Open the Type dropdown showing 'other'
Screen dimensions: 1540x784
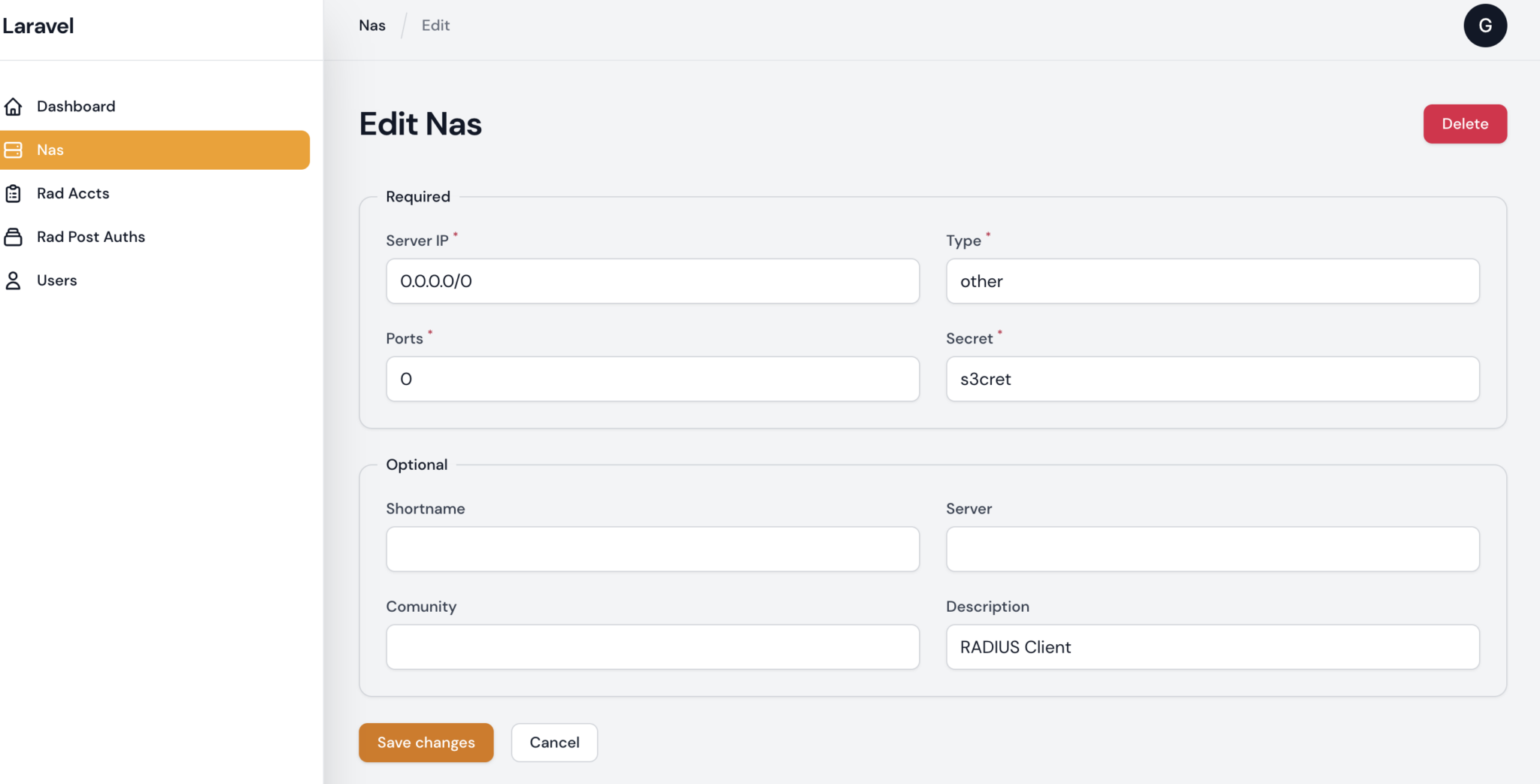coord(1211,281)
